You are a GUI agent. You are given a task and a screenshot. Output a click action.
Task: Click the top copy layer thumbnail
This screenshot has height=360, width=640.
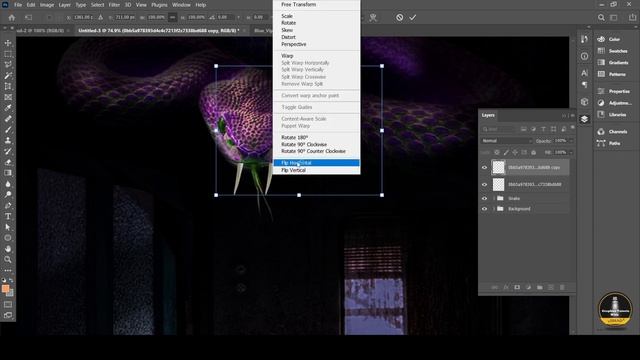(x=498, y=167)
